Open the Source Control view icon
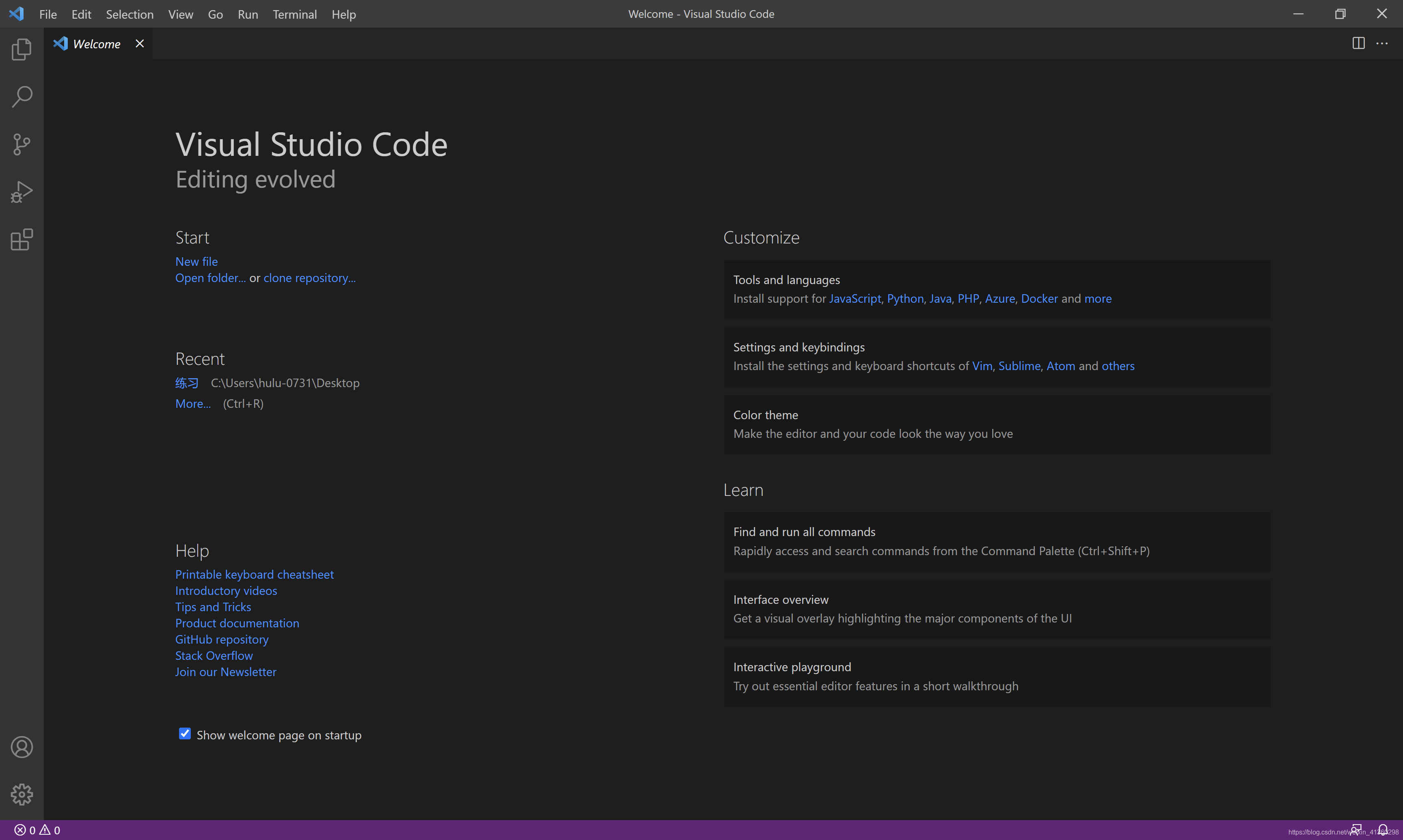This screenshot has height=840, width=1403. point(22,144)
